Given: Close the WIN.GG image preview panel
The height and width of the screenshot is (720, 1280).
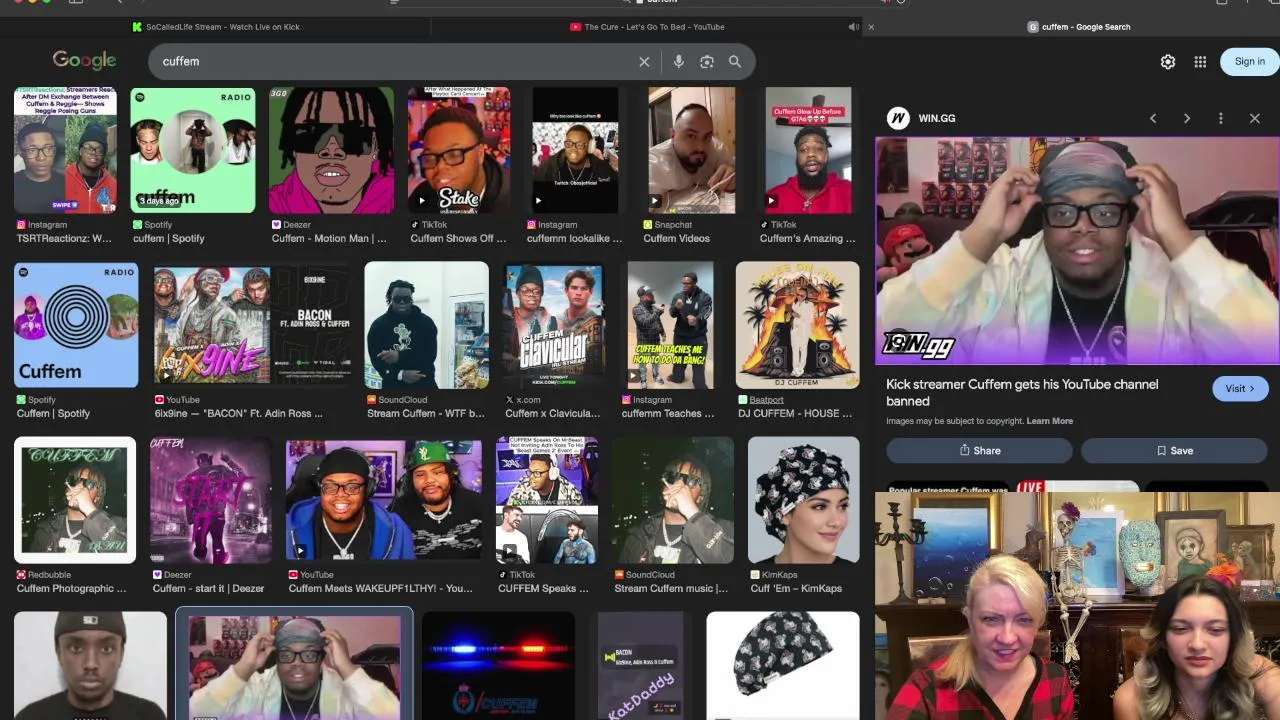Looking at the screenshot, I should pos(1255,118).
